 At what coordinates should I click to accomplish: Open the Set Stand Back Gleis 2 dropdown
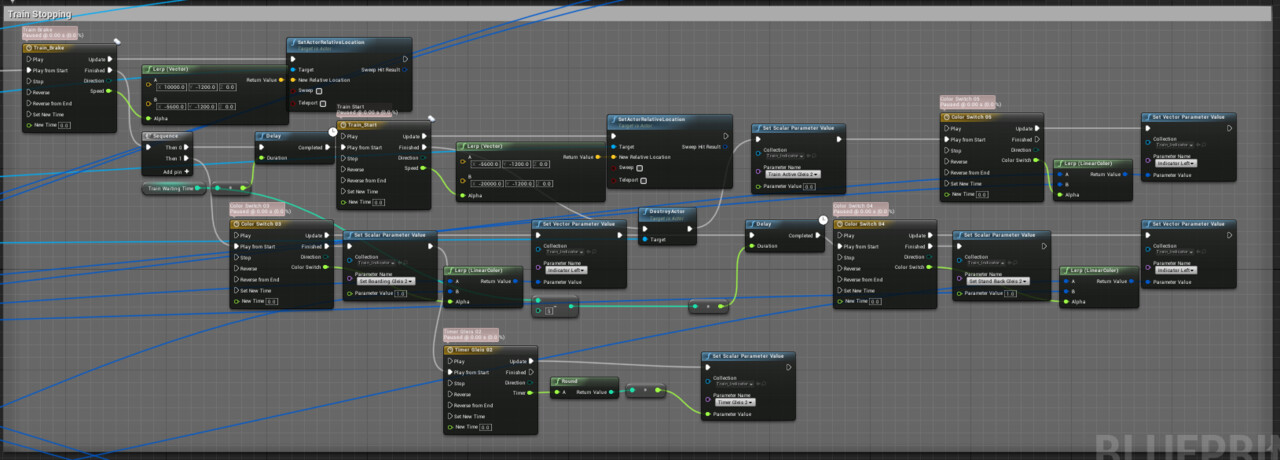(996, 281)
